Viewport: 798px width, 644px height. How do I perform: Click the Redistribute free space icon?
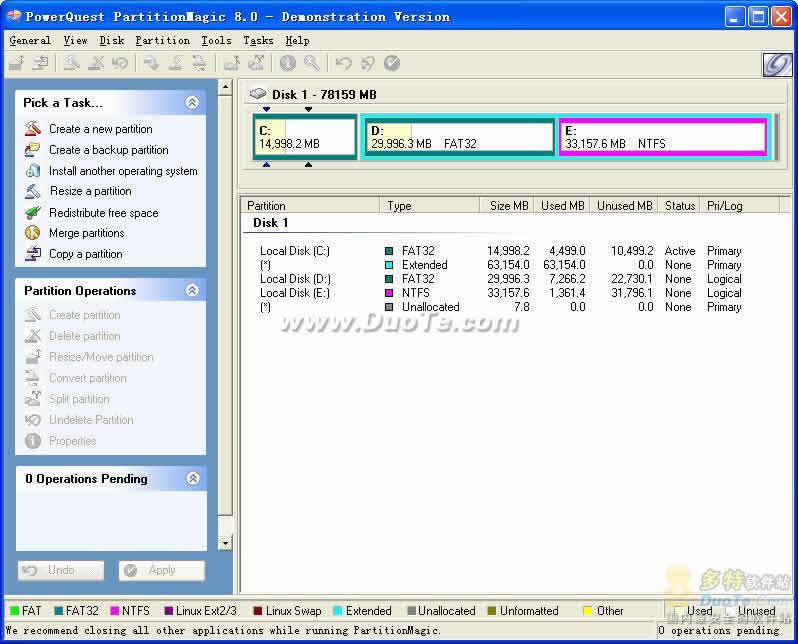coord(33,212)
